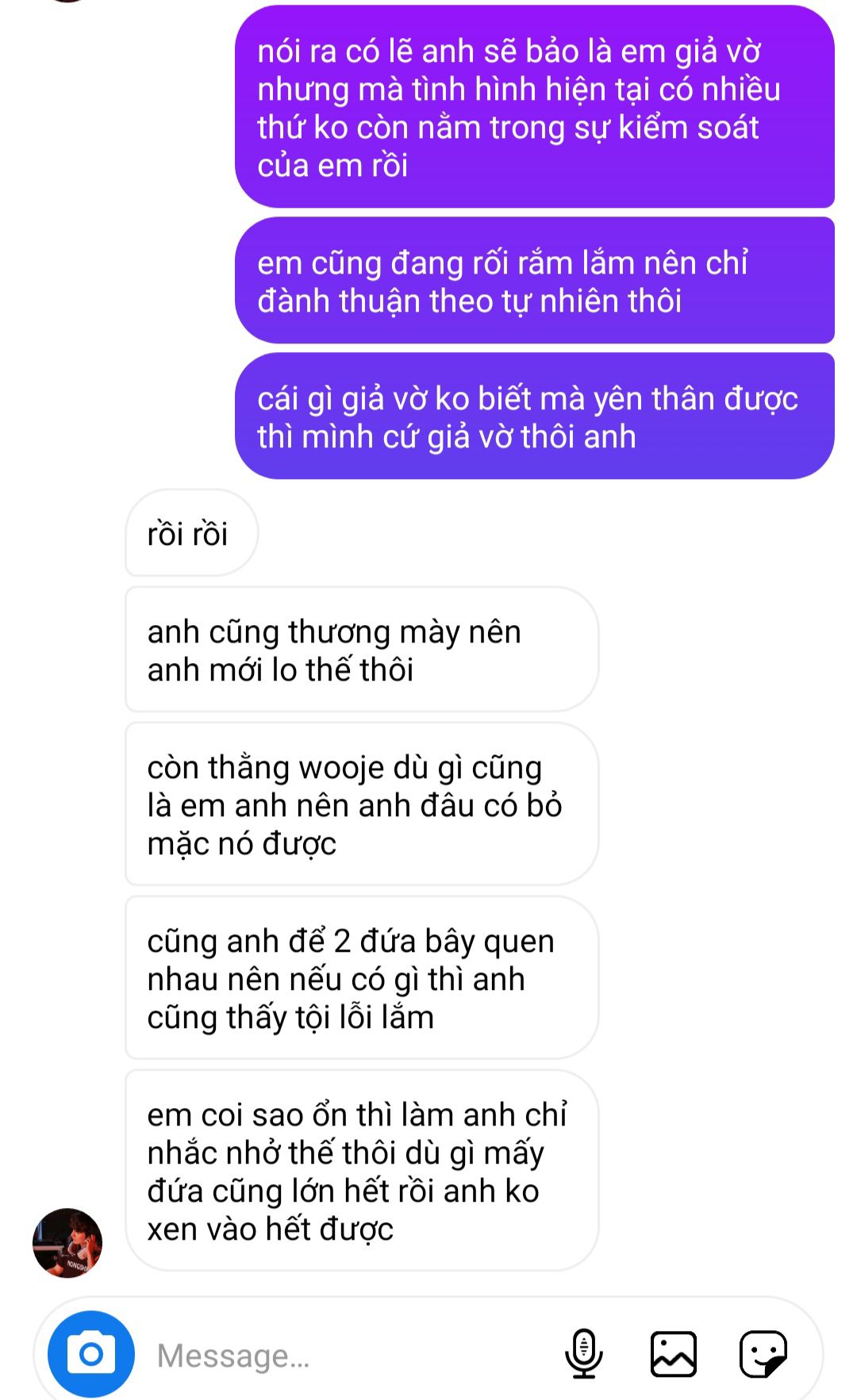Open the photo gallery icon
This screenshot has height=1400, width=857.
(x=674, y=1354)
